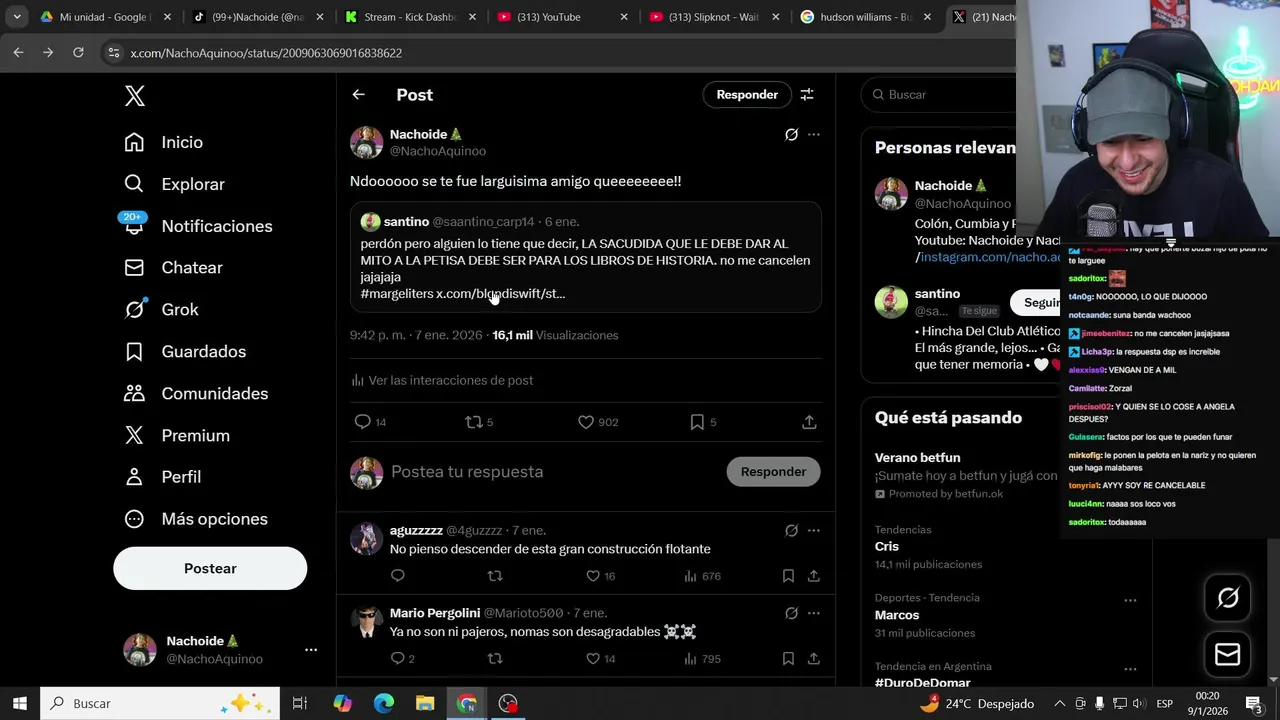
Task: Open aguzzzzz profile name
Action: pos(416,530)
